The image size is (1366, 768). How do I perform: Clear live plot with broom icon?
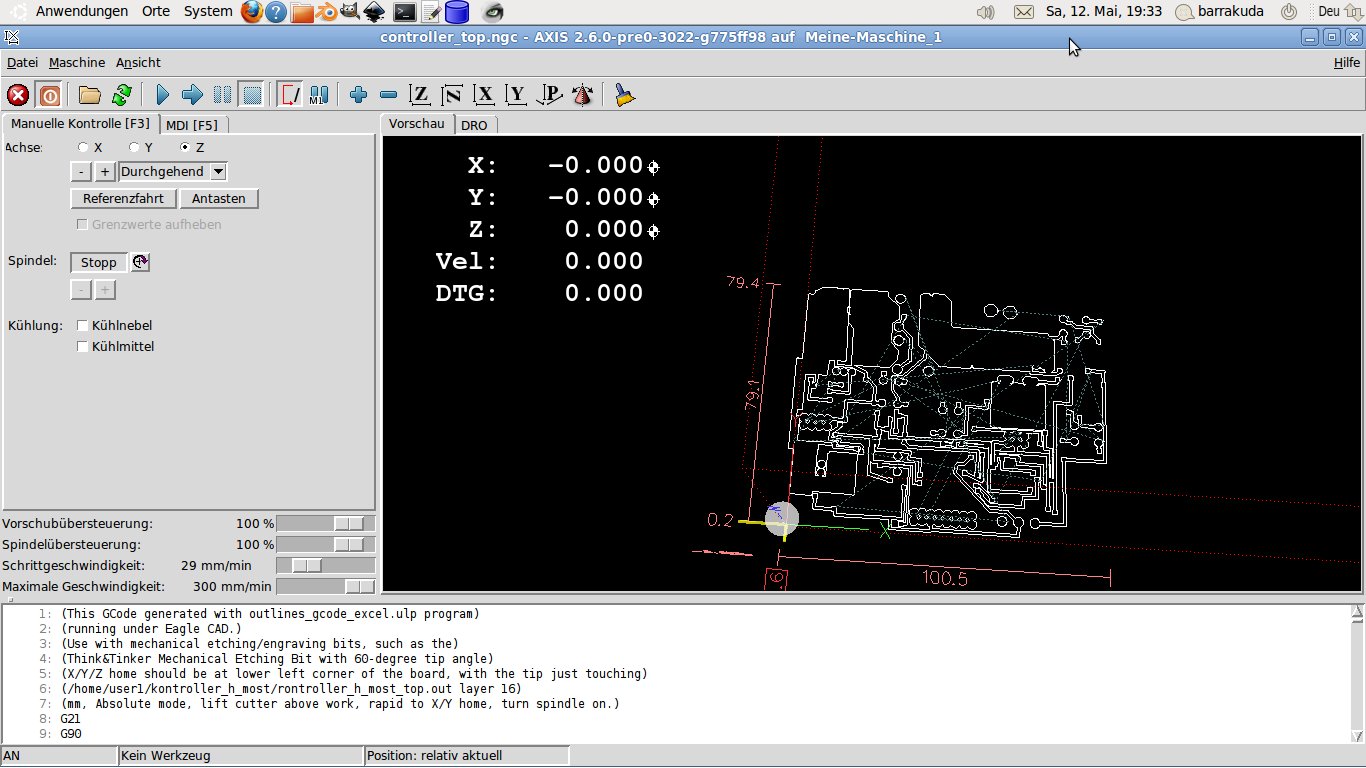[x=625, y=95]
